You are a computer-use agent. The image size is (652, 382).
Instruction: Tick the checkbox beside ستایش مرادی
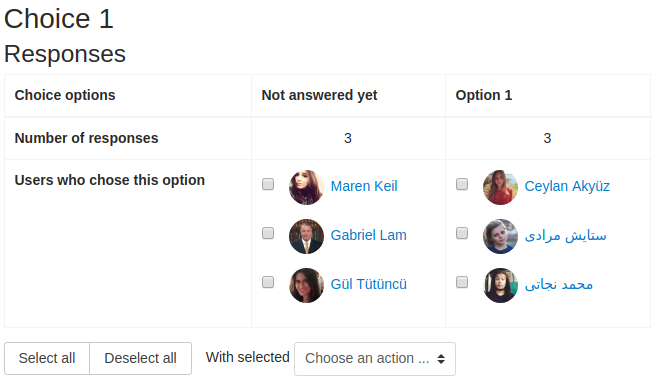tap(462, 233)
